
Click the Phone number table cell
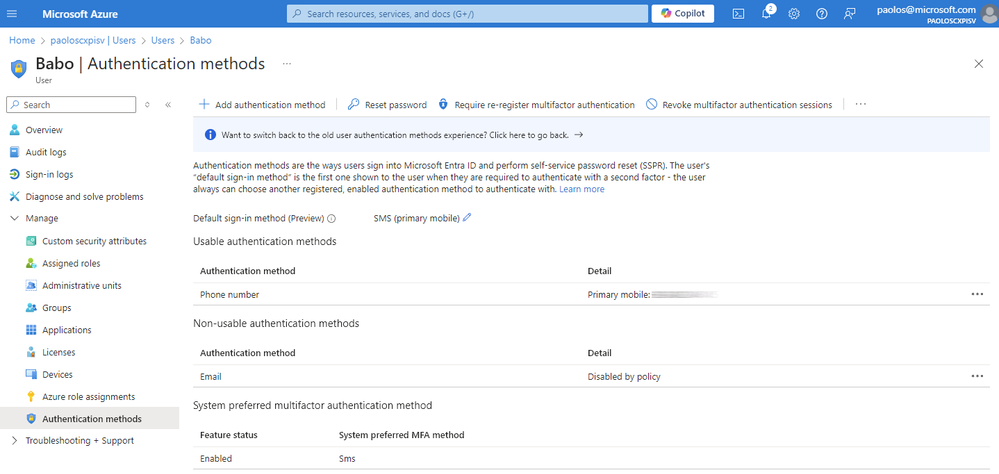(x=229, y=294)
